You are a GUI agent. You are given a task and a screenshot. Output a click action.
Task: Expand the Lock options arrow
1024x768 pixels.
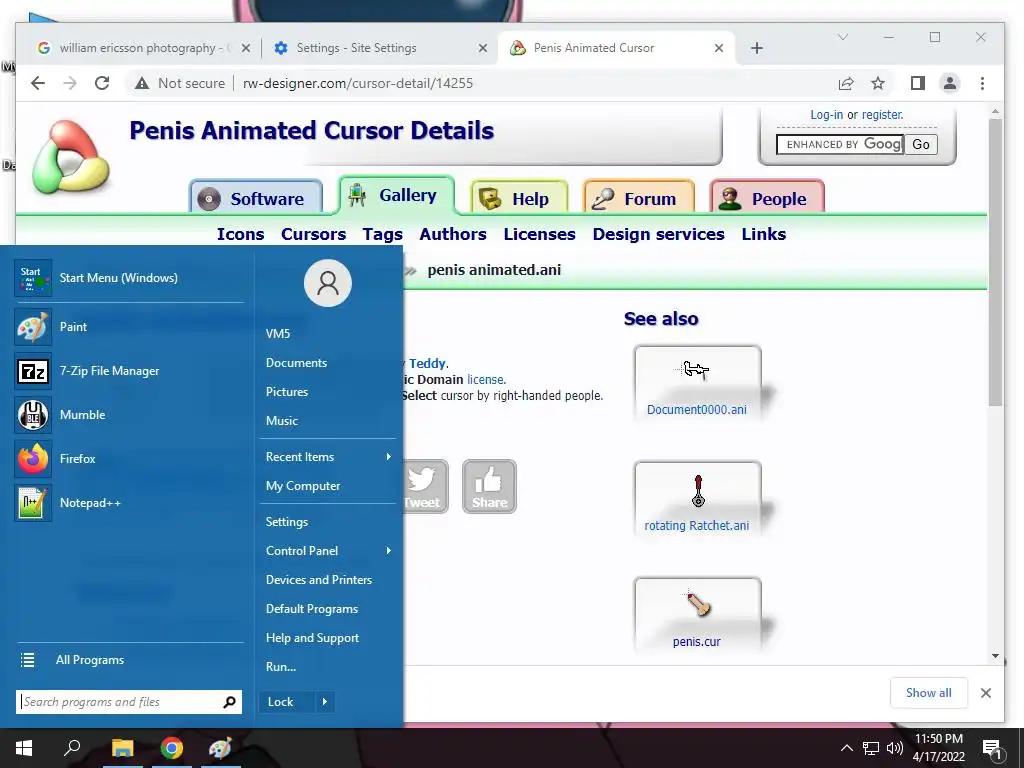click(x=325, y=702)
